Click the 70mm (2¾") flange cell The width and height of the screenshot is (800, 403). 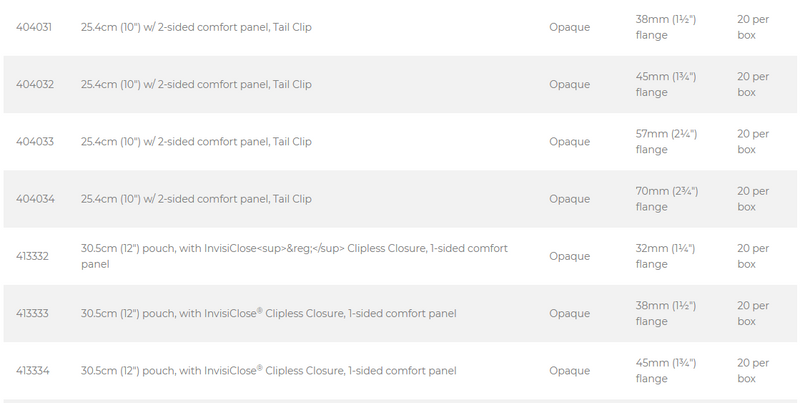coord(666,199)
